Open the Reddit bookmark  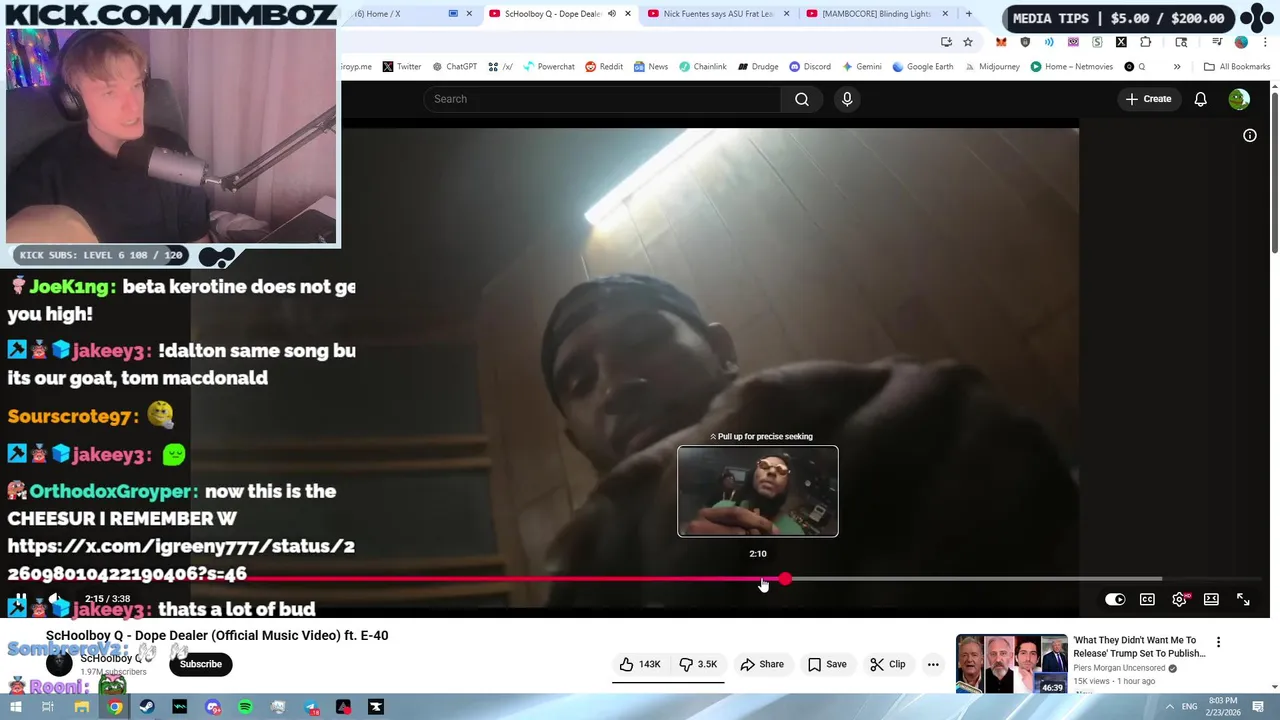(604, 67)
